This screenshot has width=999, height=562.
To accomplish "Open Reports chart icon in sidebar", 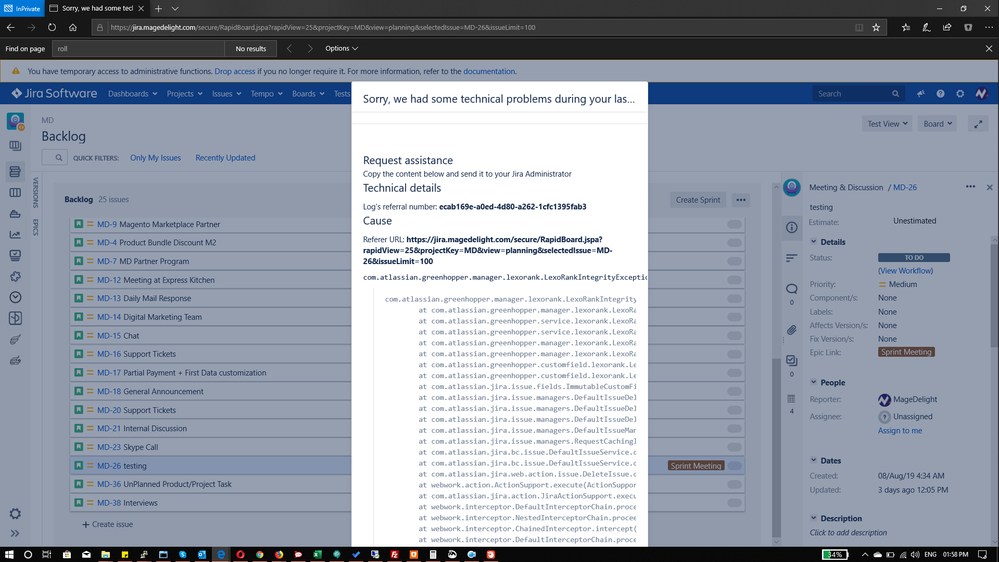I will pos(15,234).
